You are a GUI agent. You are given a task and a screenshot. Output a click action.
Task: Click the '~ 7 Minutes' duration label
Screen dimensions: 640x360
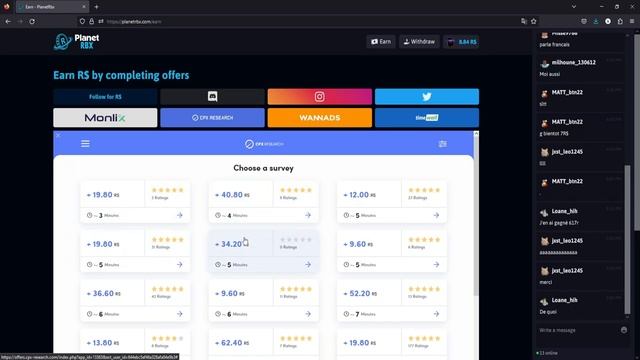pos(360,314)
